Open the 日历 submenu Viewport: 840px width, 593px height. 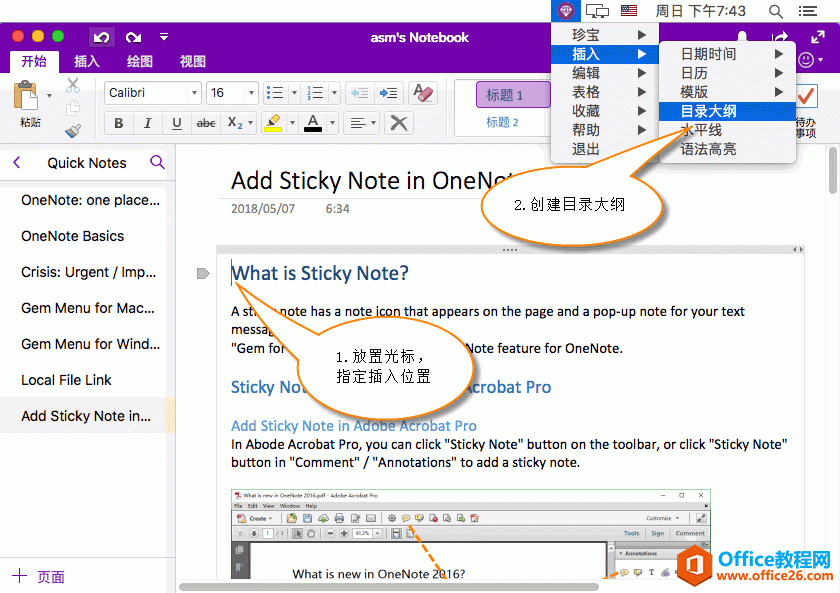tap(727, 73)
